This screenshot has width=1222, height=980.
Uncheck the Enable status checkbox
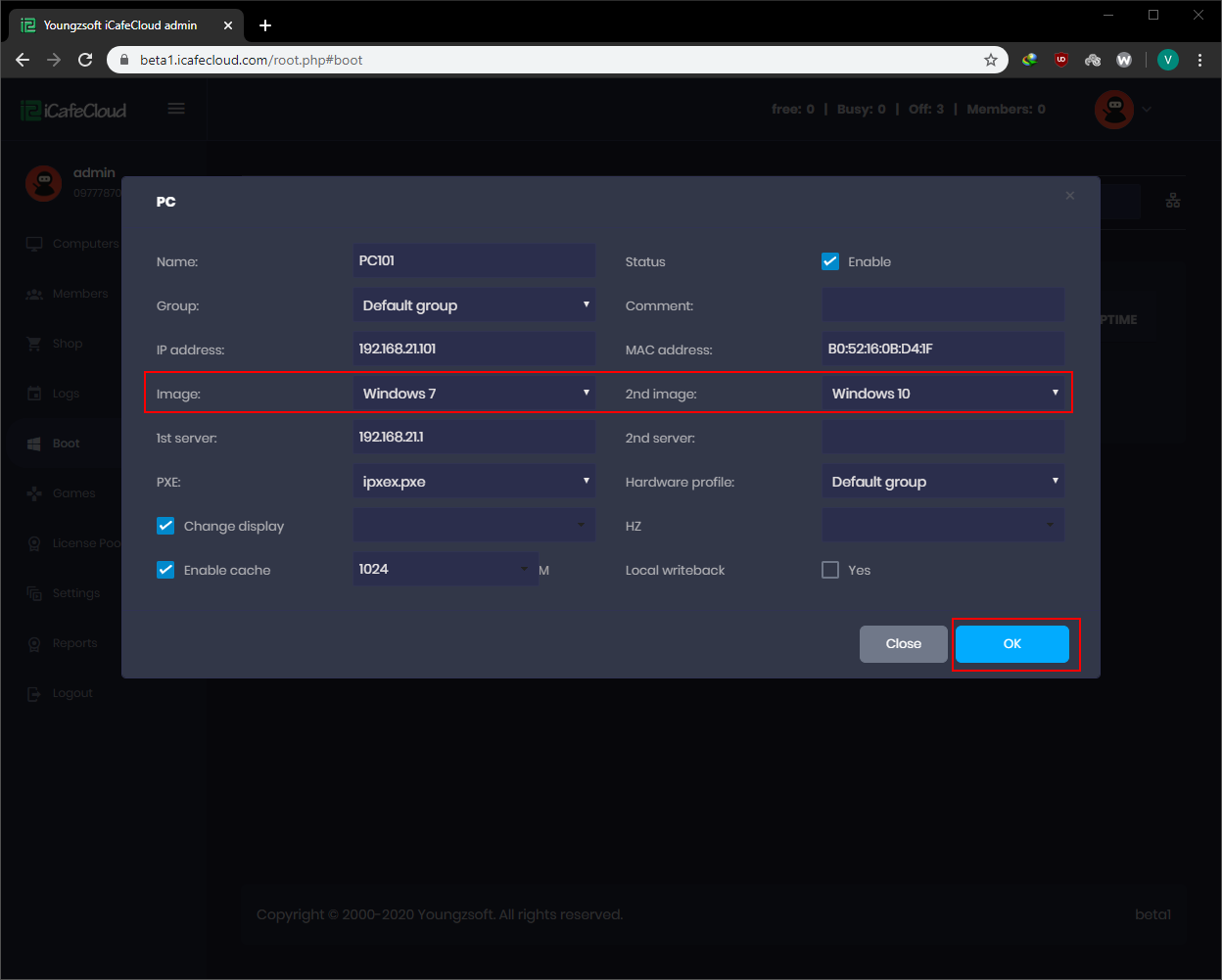tap(830, 260)
